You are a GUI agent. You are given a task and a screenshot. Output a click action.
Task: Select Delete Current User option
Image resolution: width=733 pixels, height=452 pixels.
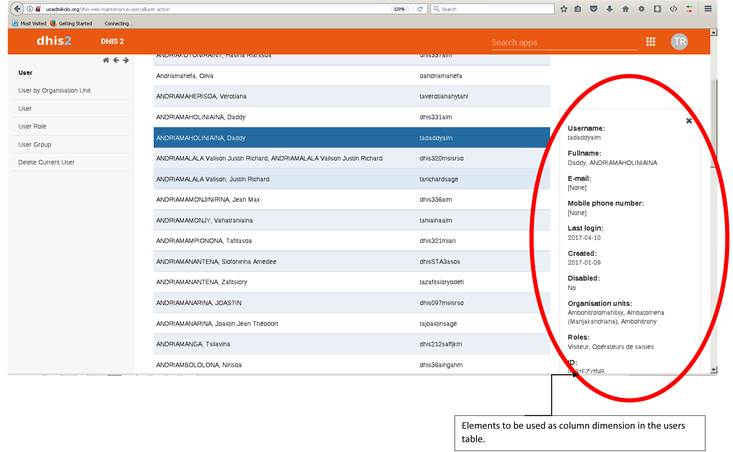pyautogui.click(x=46, y=162)
